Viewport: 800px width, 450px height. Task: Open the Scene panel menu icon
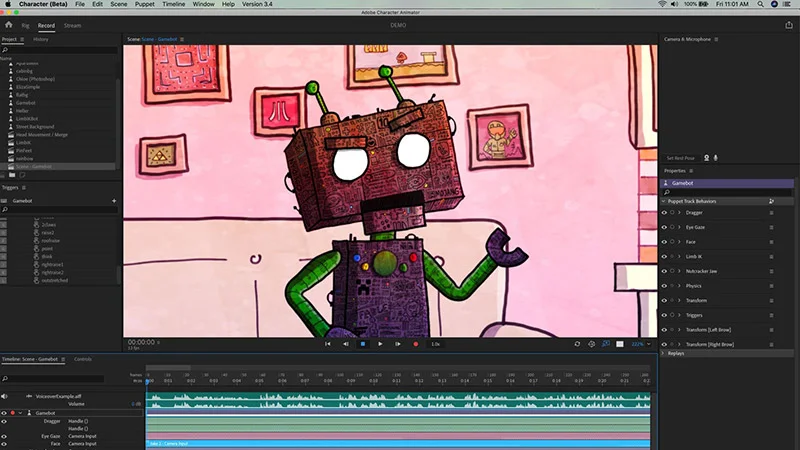(182, 39)
